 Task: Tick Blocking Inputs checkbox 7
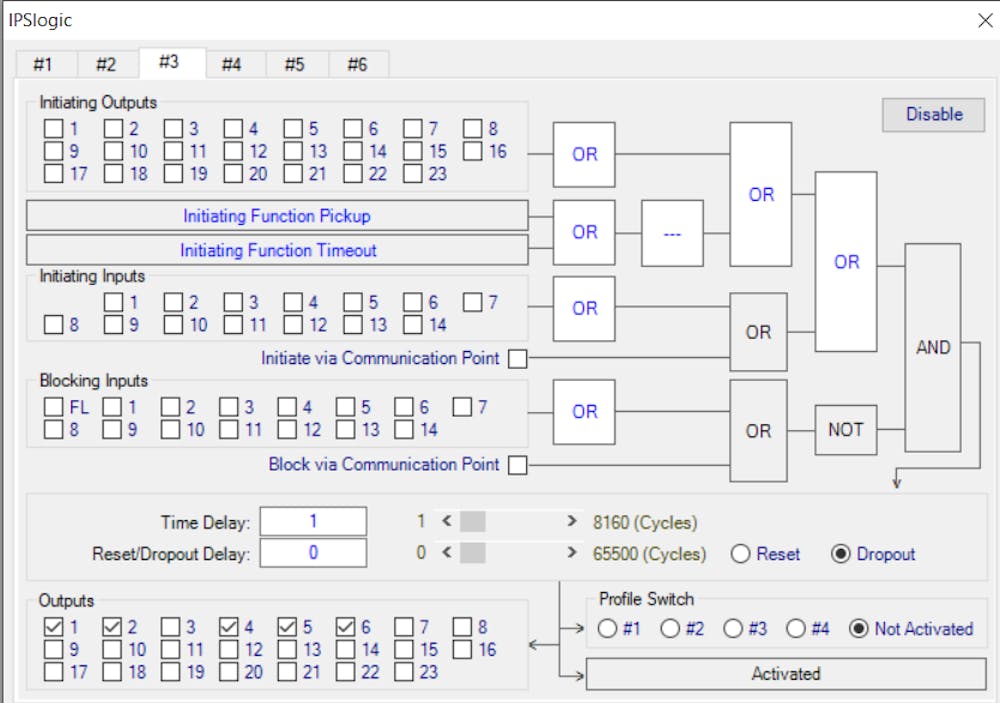click(462, 407)
